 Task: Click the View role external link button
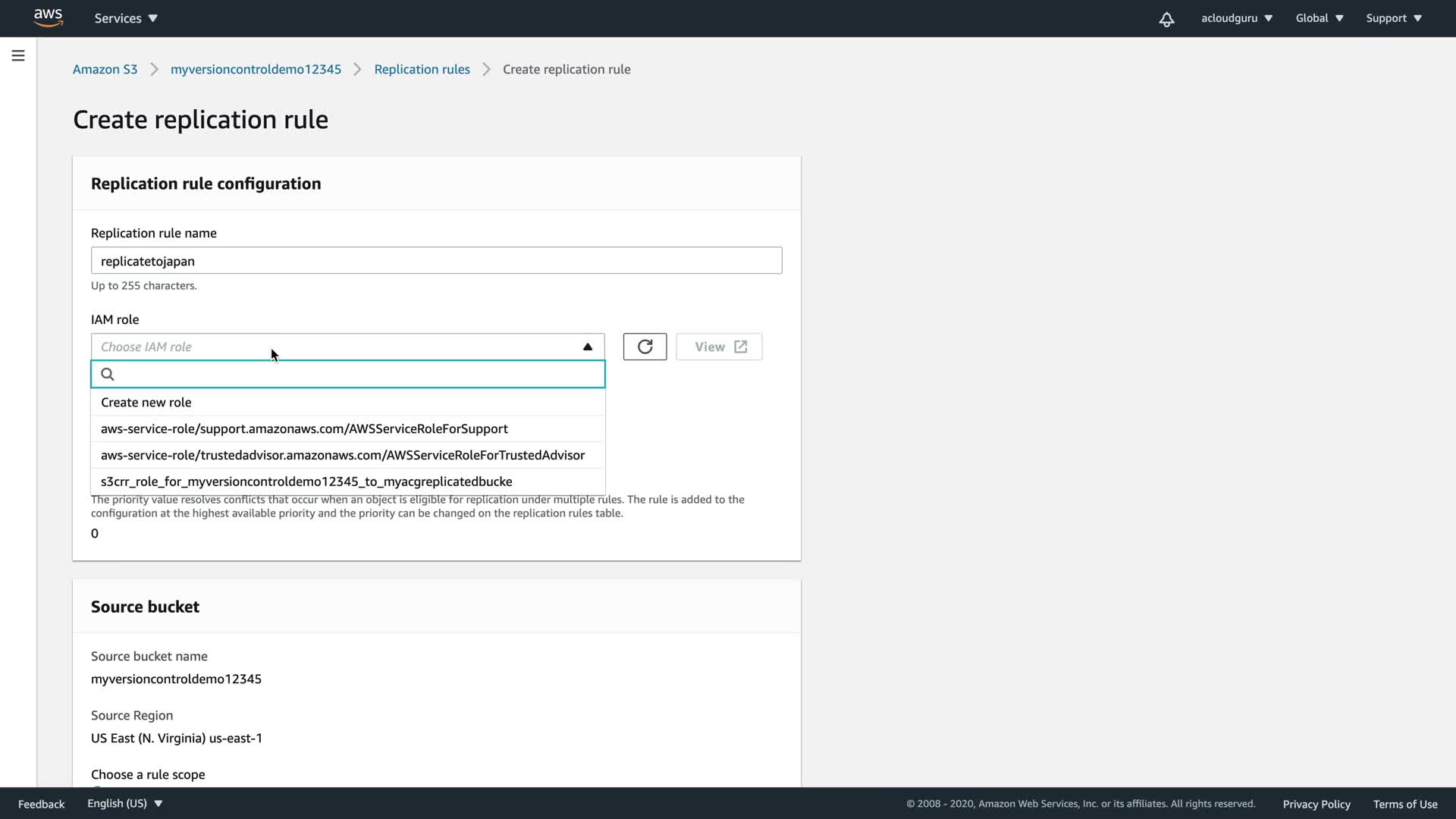719,347
